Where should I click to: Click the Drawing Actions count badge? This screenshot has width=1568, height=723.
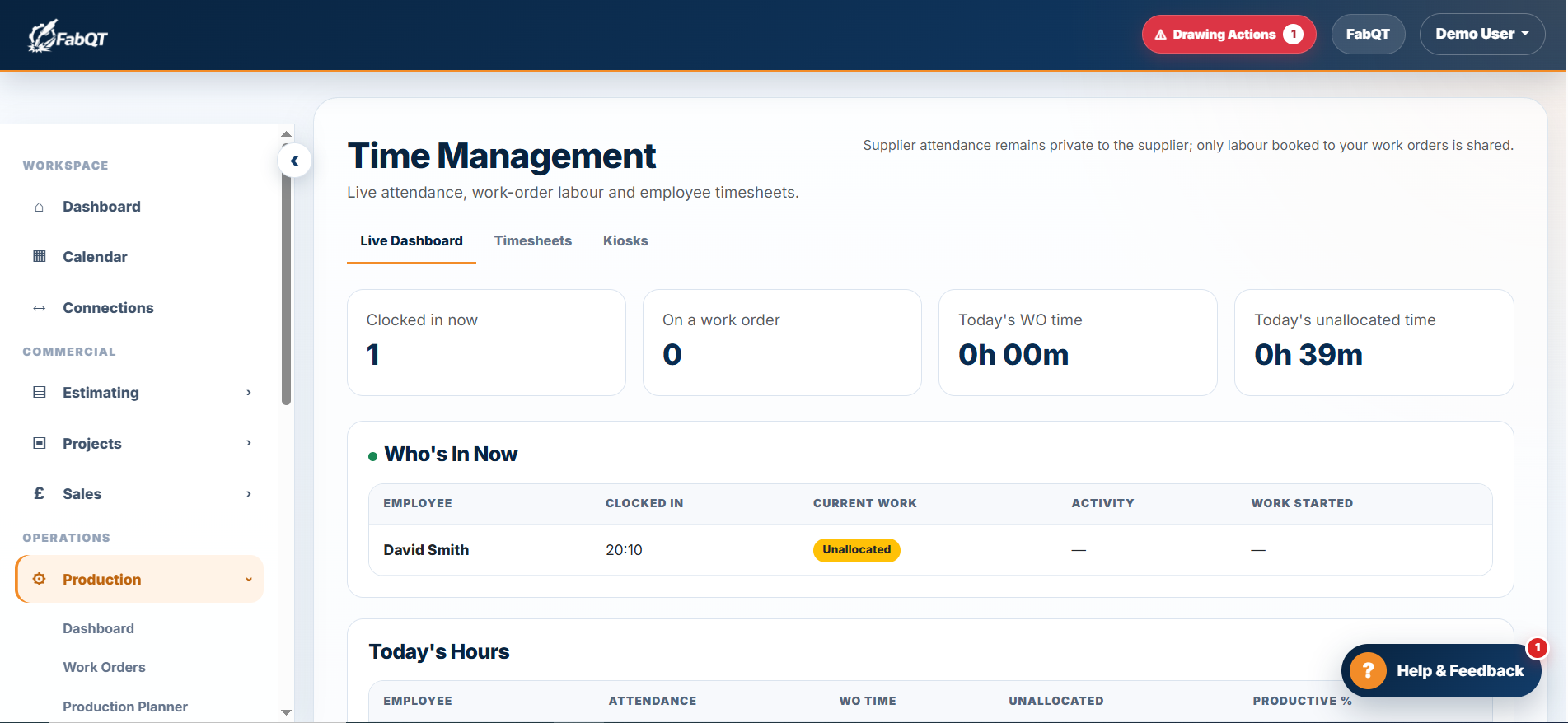[1293, 35]
